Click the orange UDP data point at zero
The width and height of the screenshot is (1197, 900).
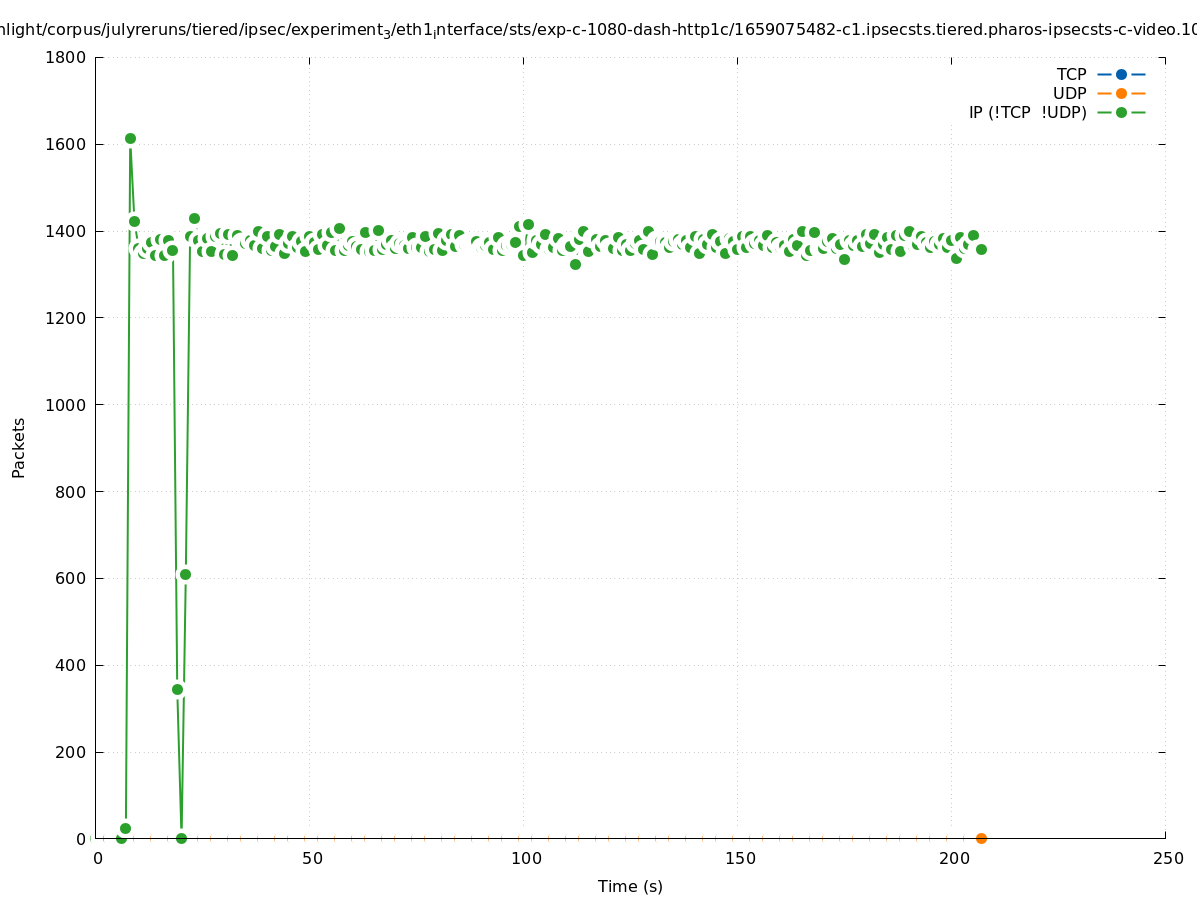[x=981, y=838]
